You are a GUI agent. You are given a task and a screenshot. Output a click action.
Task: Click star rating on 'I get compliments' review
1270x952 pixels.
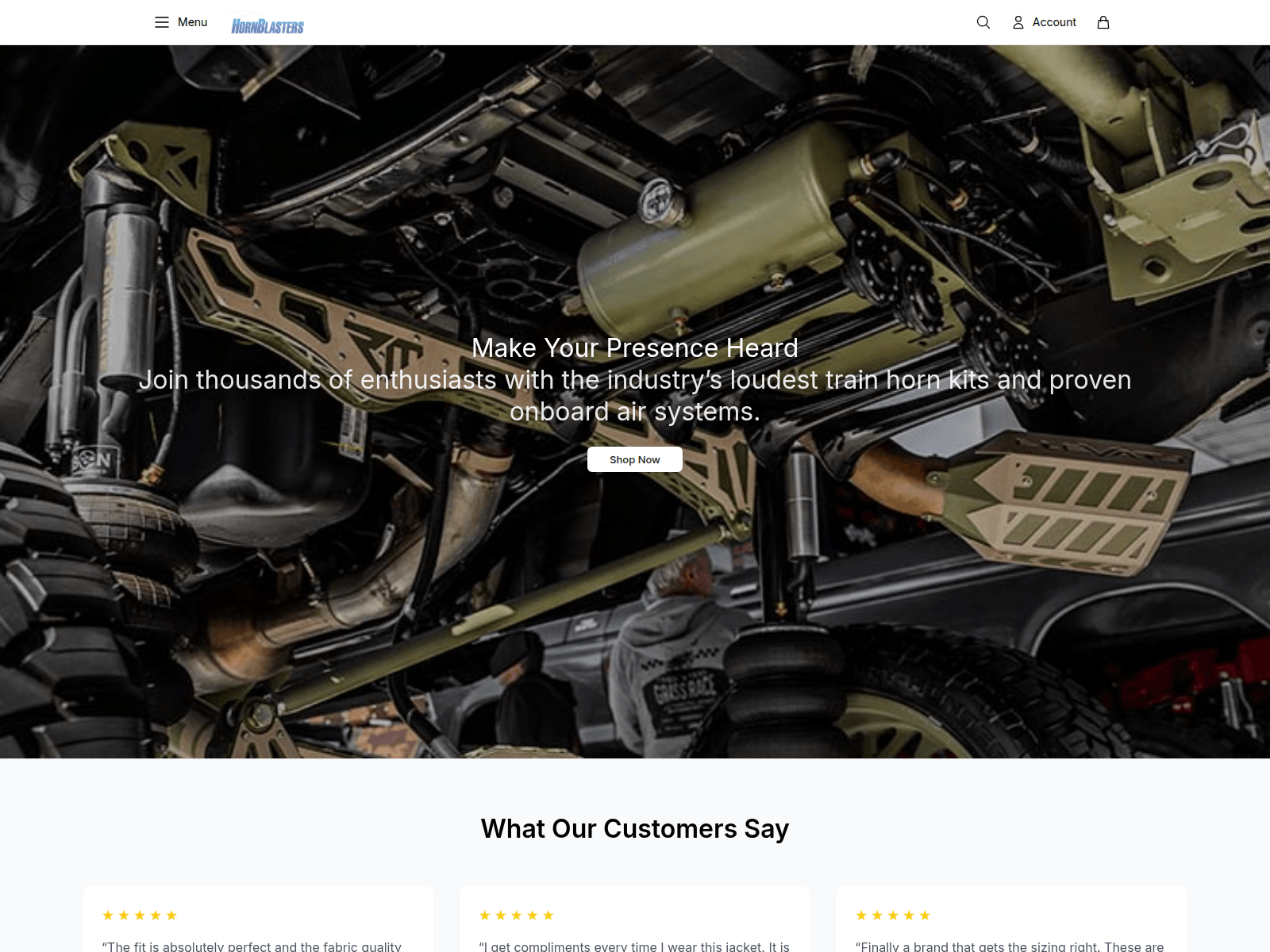(x=517, y=916)
